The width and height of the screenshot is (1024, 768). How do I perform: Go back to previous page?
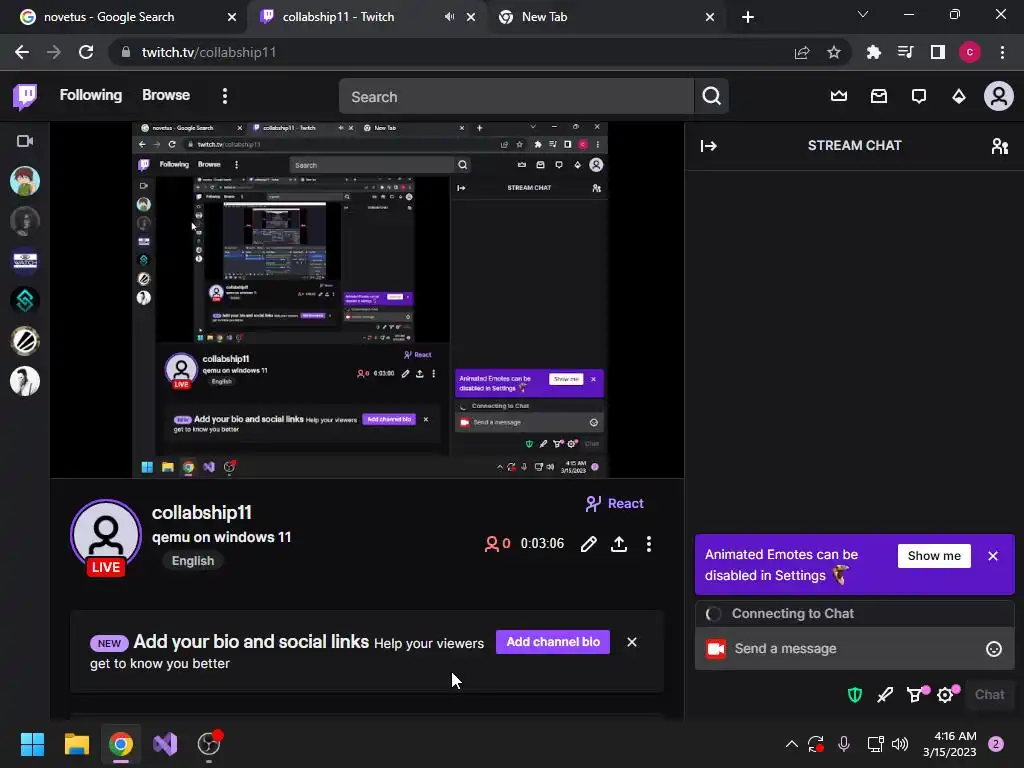22,52
